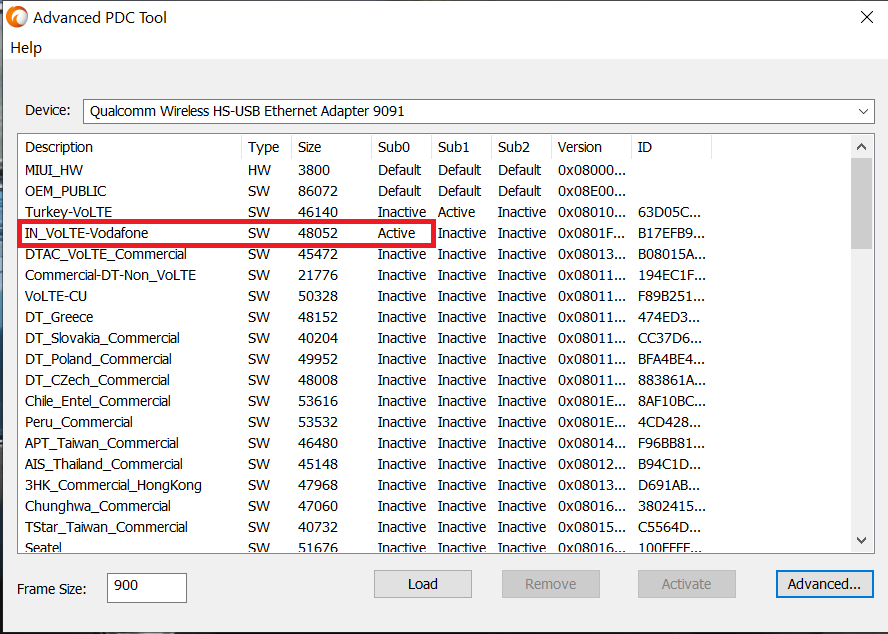This screenshot has width=888, height=634.
Task: Click the Sub0 column header
Action: tap(402, 147)
